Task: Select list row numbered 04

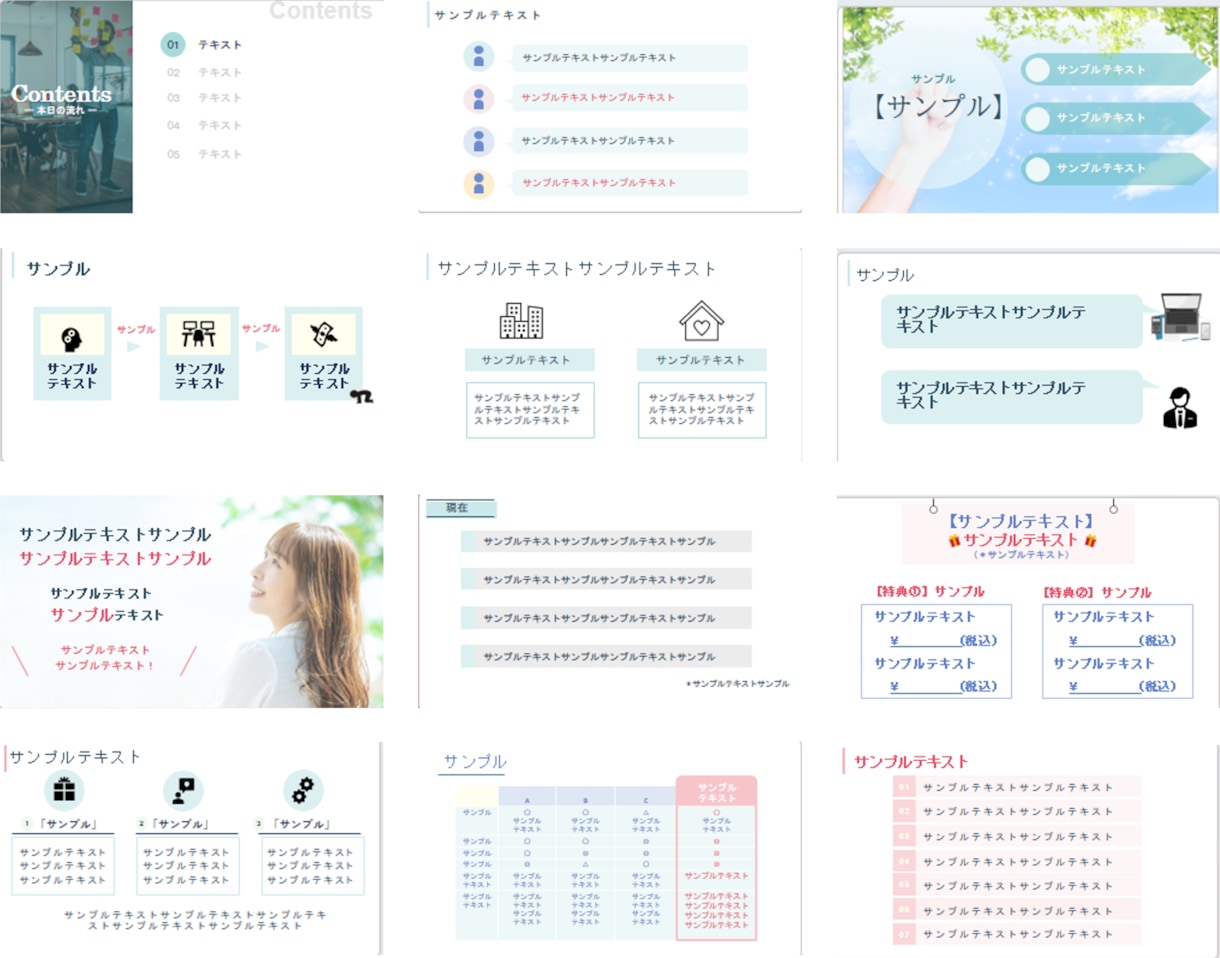Action: click(1017, 861)
